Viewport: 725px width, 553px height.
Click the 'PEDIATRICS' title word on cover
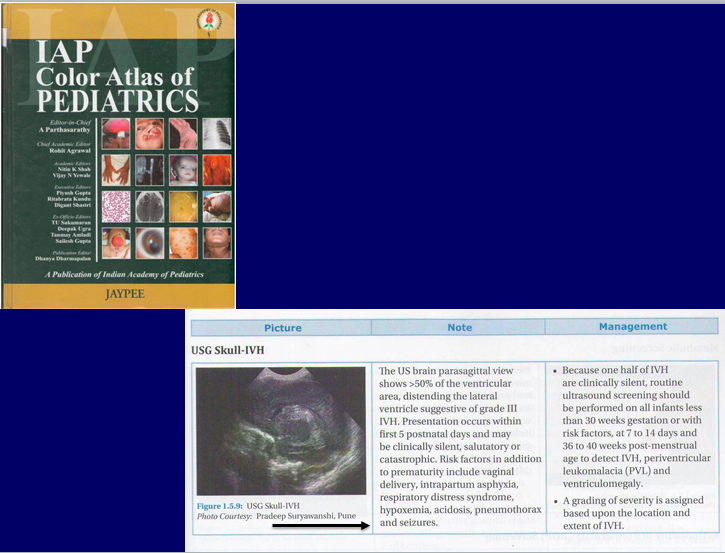click(117, 101)
